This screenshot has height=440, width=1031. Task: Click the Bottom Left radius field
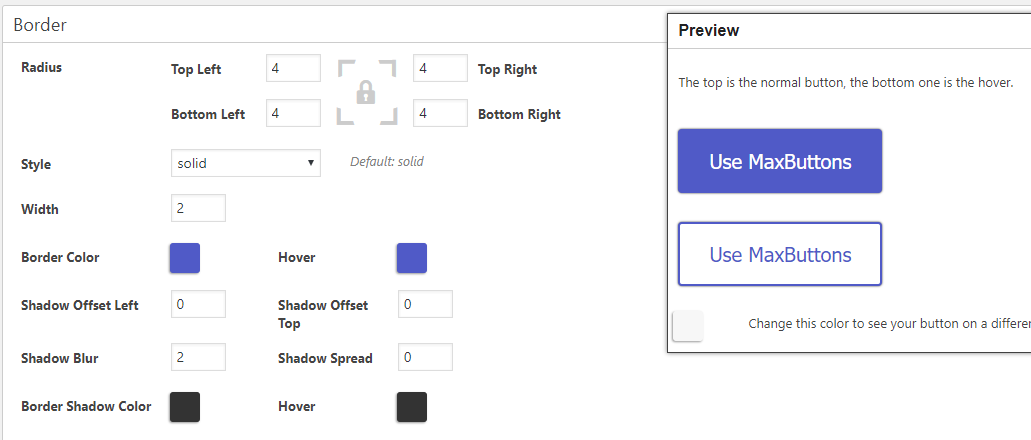pyautogui.click(x=293, y=113)
